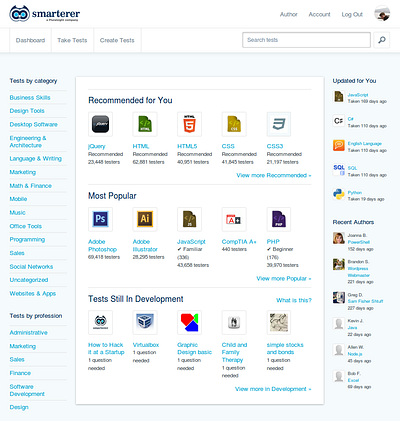This screenshot has height=421, width=400.
Task: Select the Adobe Illustrator Ai icon
Action: (145, 219)
